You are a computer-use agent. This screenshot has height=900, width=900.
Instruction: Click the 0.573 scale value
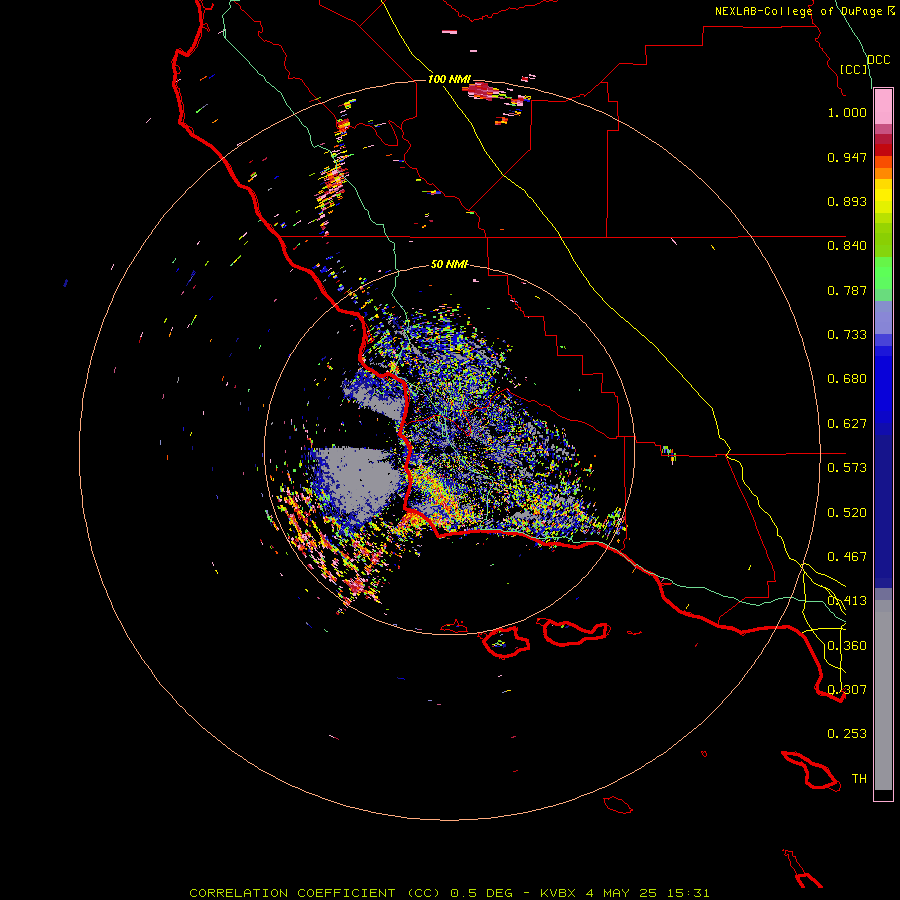(847, 468)
